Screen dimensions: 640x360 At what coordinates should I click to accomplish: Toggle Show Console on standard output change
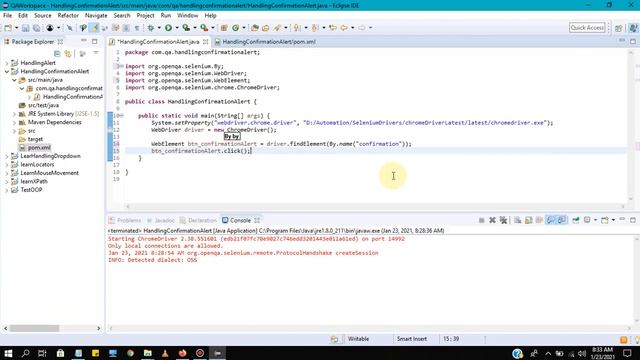point(551,220)
